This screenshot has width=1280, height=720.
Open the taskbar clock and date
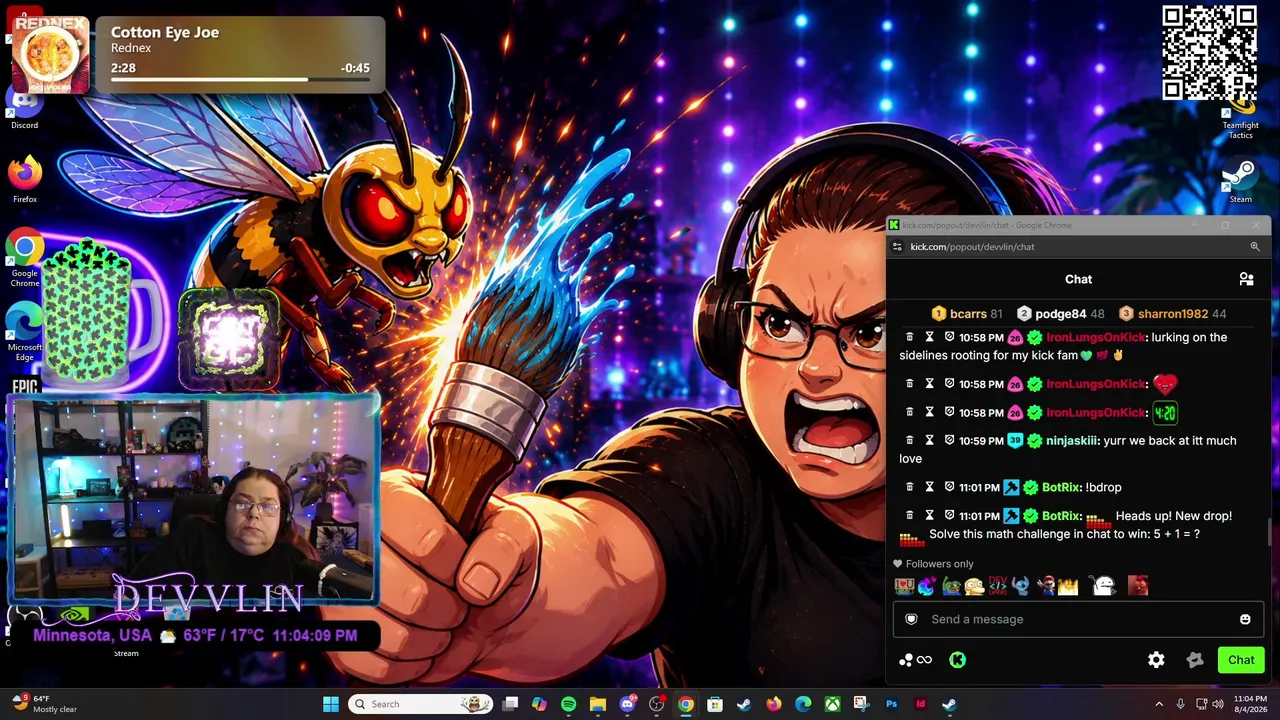pyautogui.click(x=1250, y=704)
